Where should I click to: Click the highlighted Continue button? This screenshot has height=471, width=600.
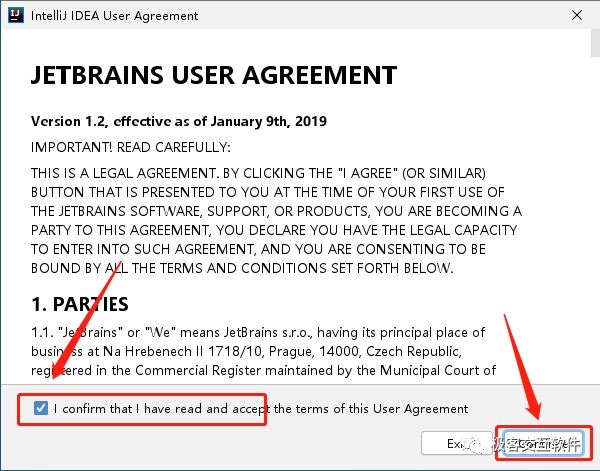(543, 443)
